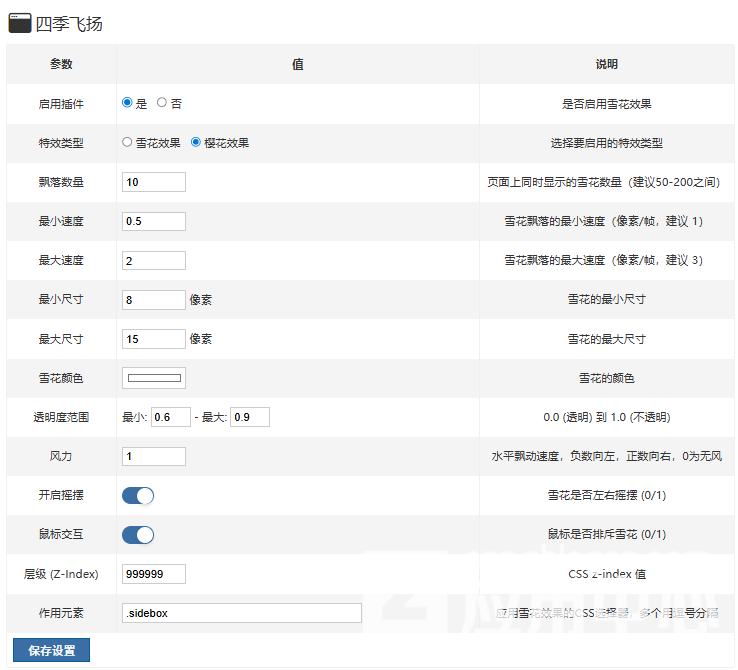Click the 参数 column header
The height and width of the screenshot is (670, 738).
point(61,64)
